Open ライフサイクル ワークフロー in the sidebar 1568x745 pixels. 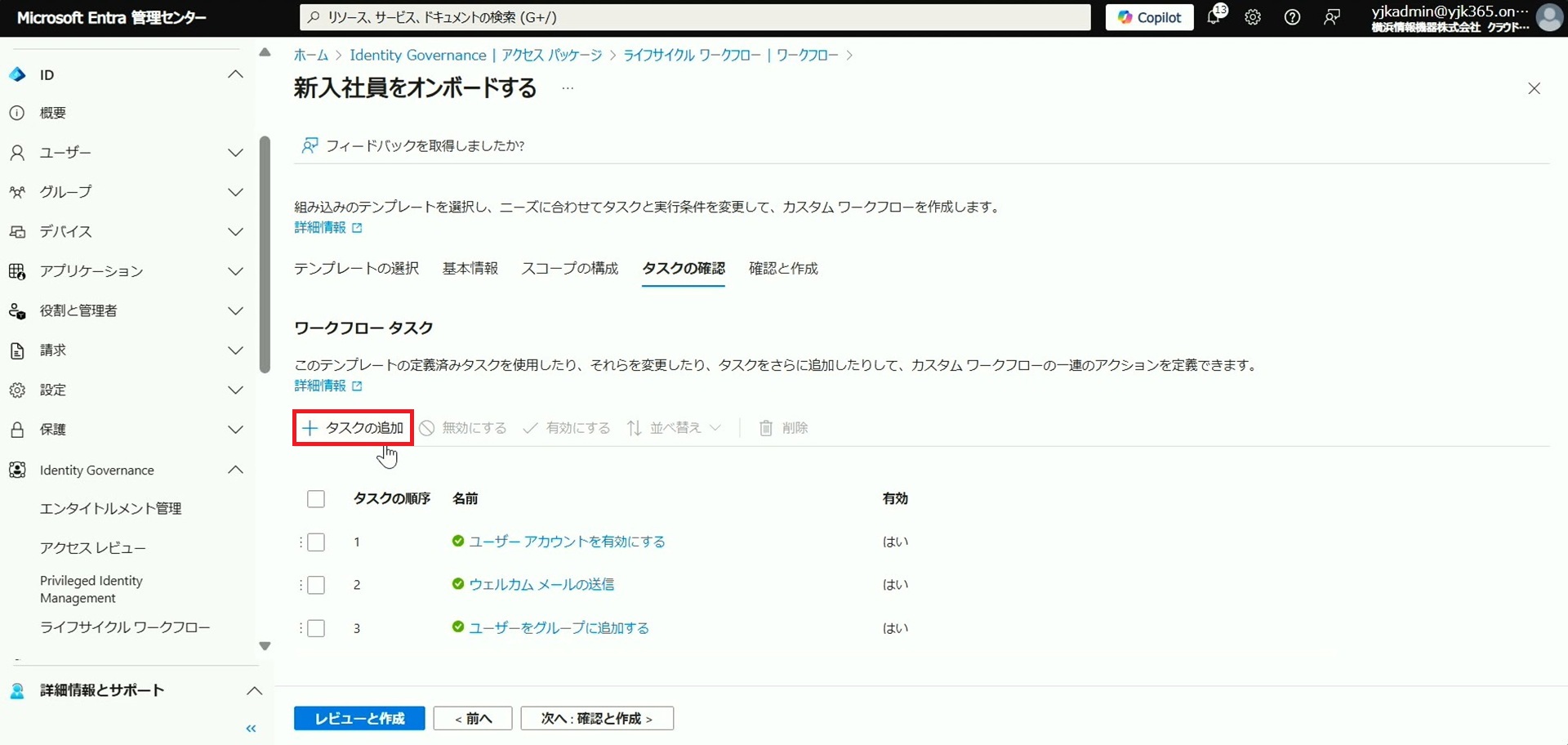coord(125,627)
